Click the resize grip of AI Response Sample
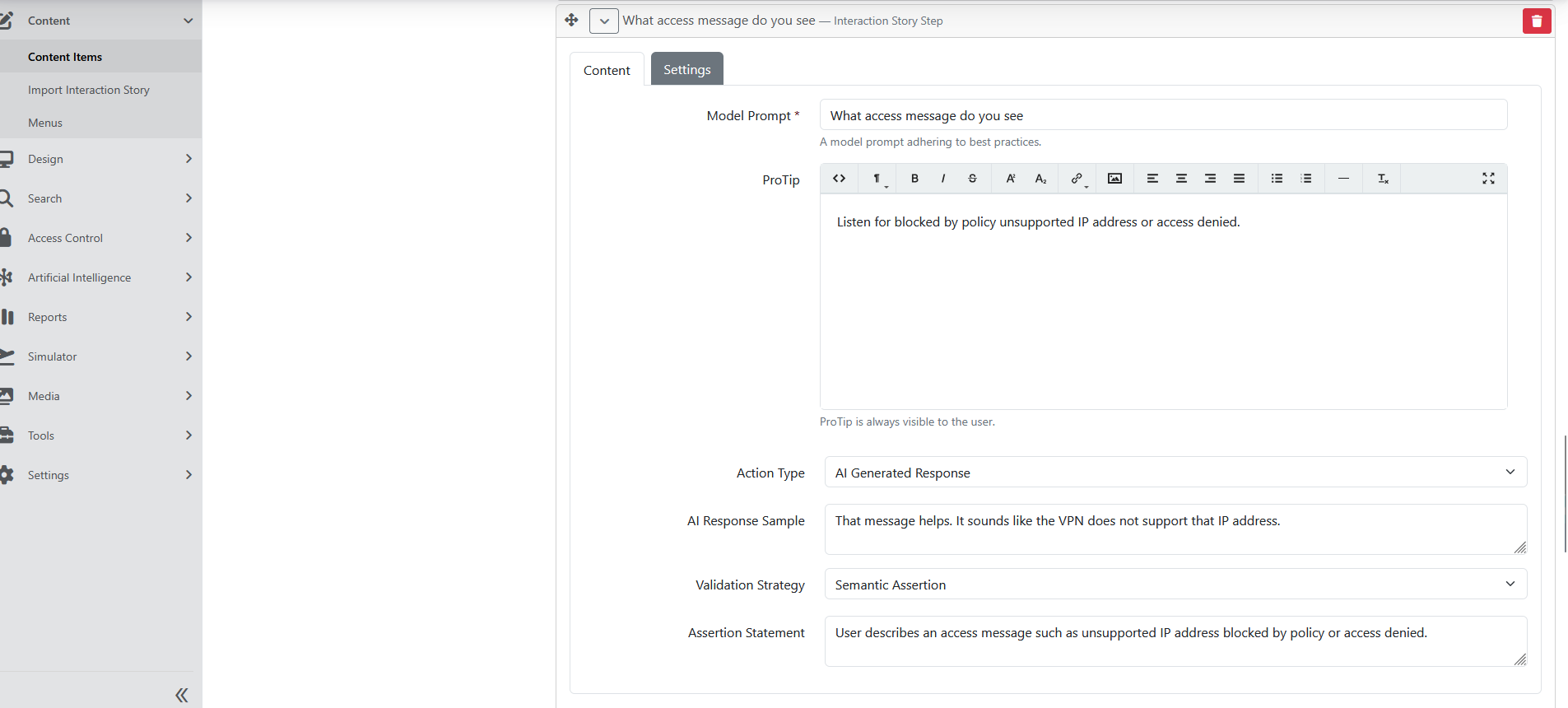1568x708 pixels. pyautogui.click(x=1519, y=547)
